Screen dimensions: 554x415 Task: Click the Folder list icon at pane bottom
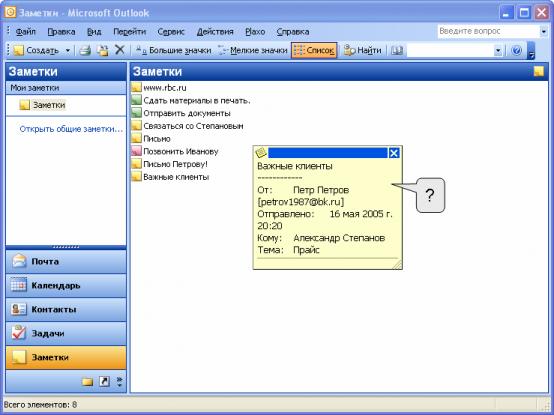tap(87, 381)
